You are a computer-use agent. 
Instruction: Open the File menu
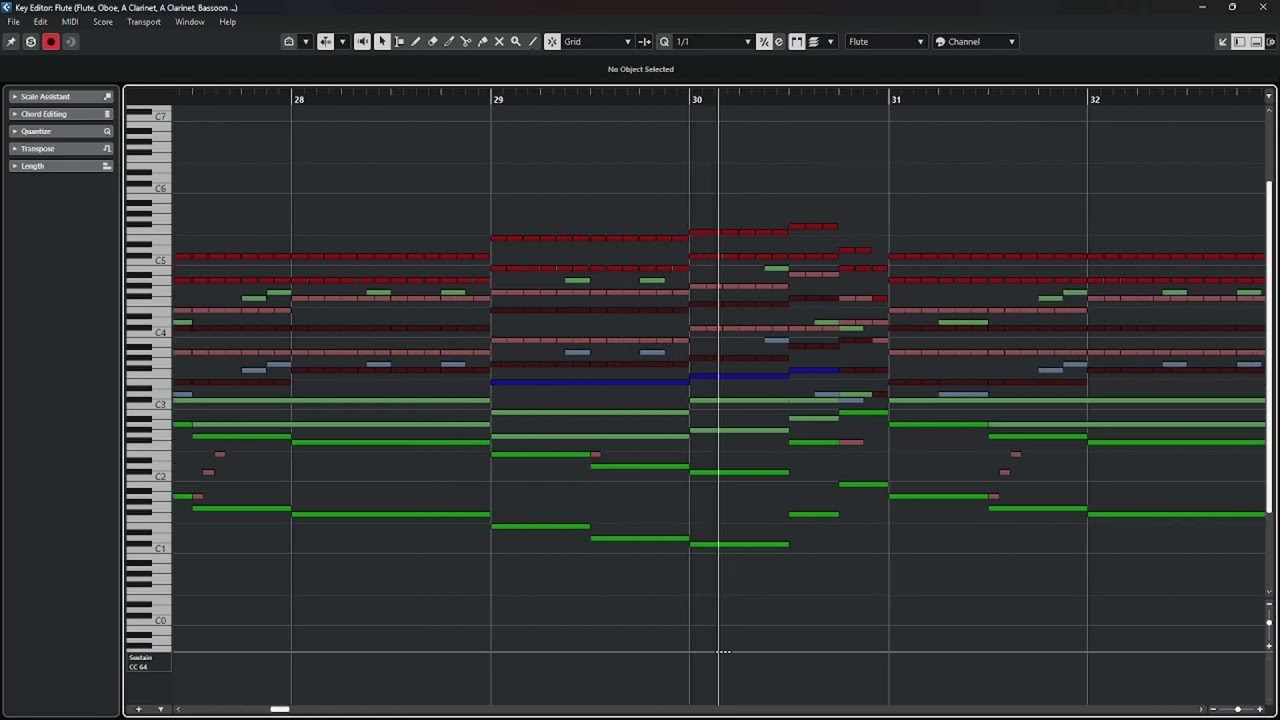tap(14, 22)
